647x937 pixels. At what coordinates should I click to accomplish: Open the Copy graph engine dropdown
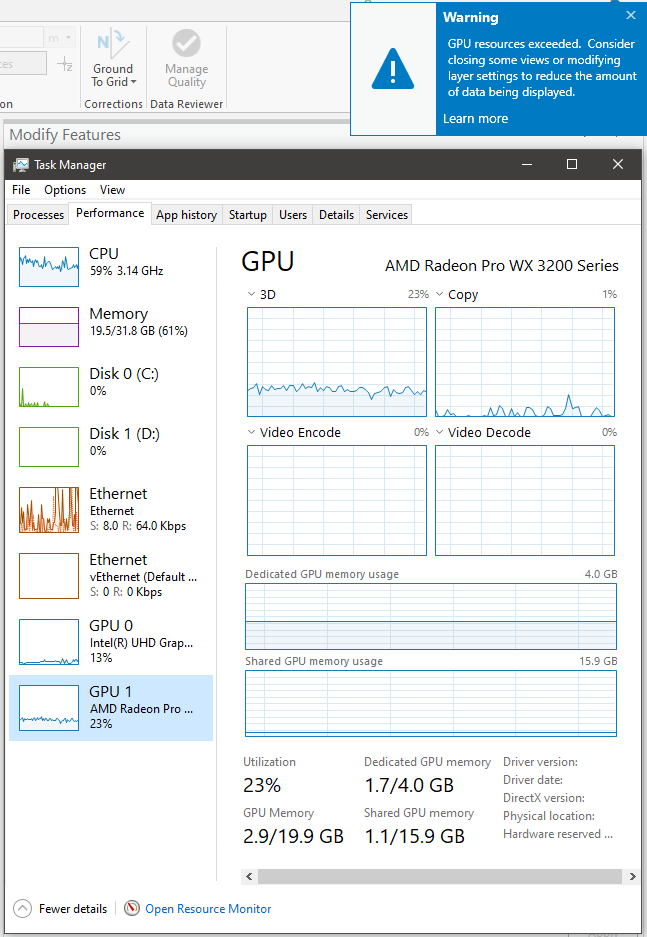click(440, 295)
